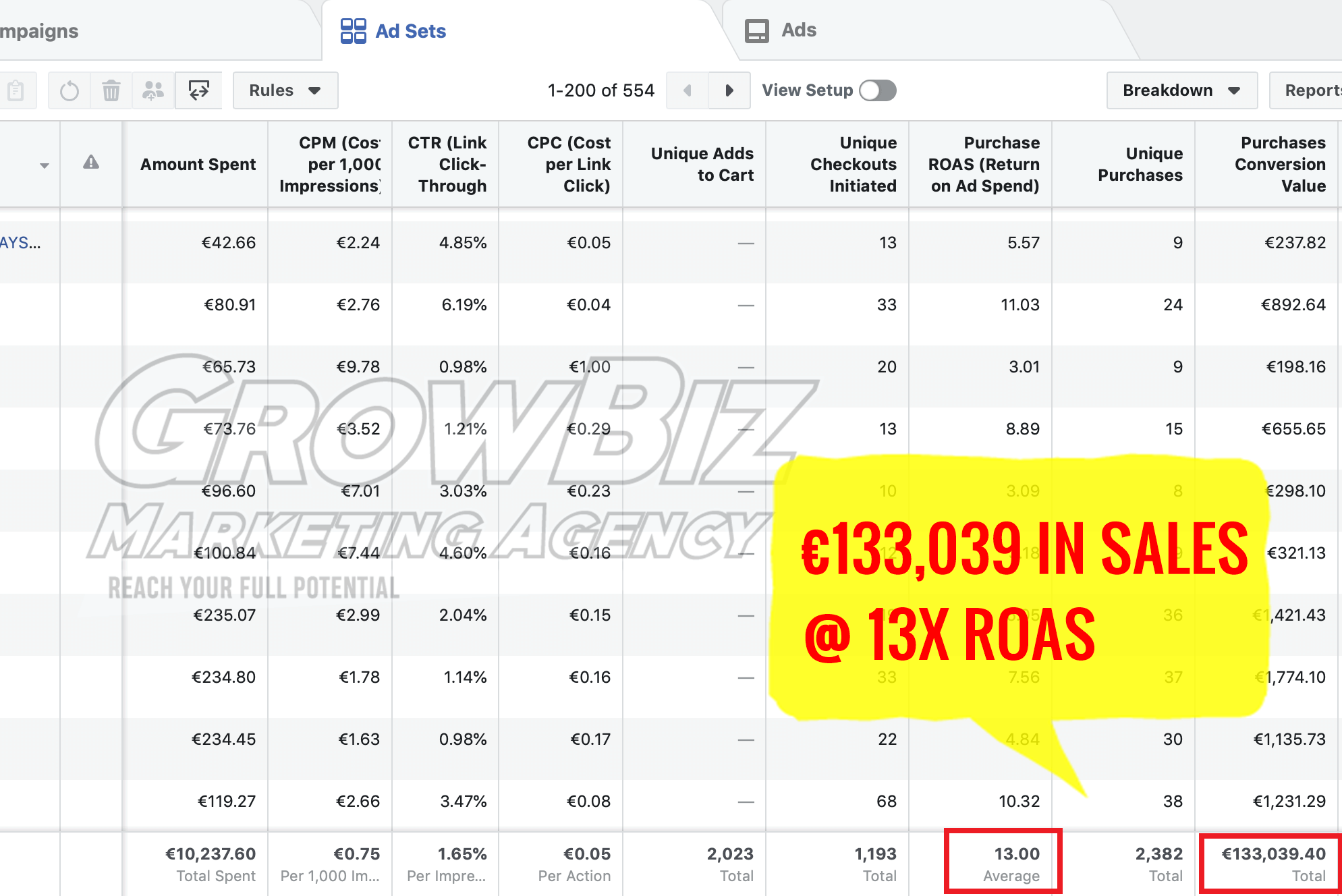Viewport: 1342px width, 896px height.
Task: Open the Breakdown dropdown
Action: click(1181, 90)
